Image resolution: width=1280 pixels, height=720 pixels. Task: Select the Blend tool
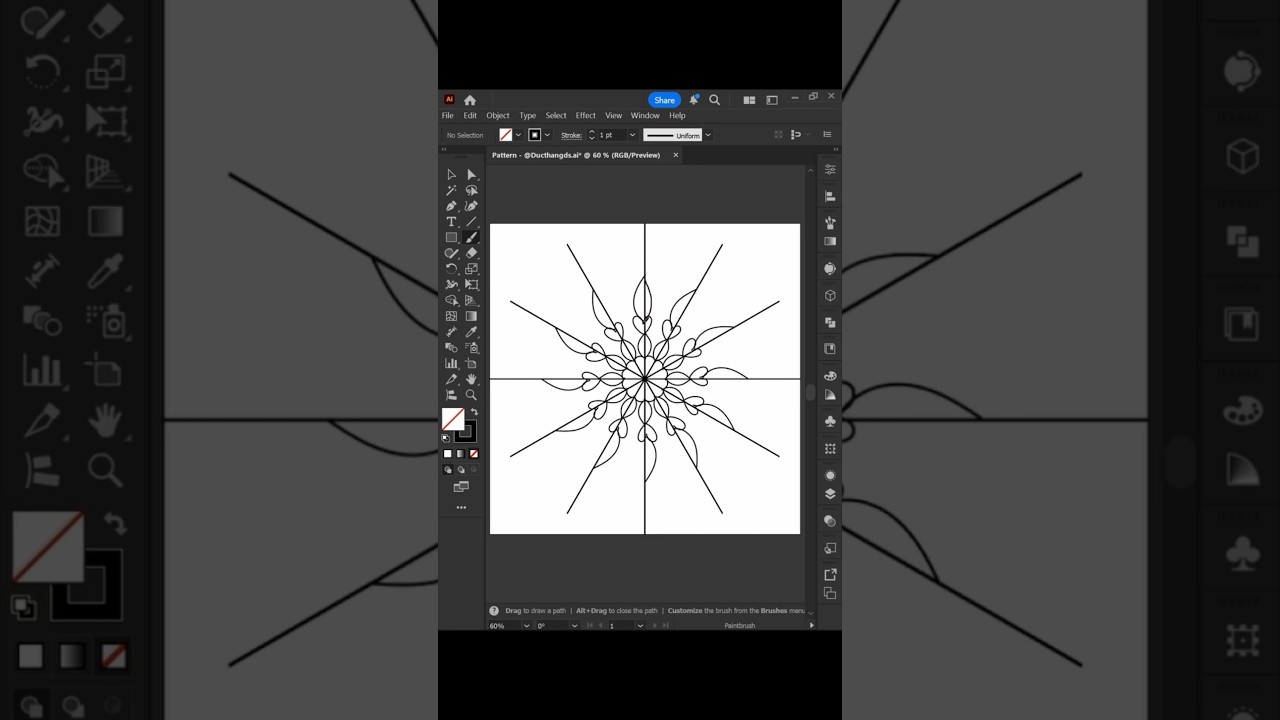tap(451, 348)
